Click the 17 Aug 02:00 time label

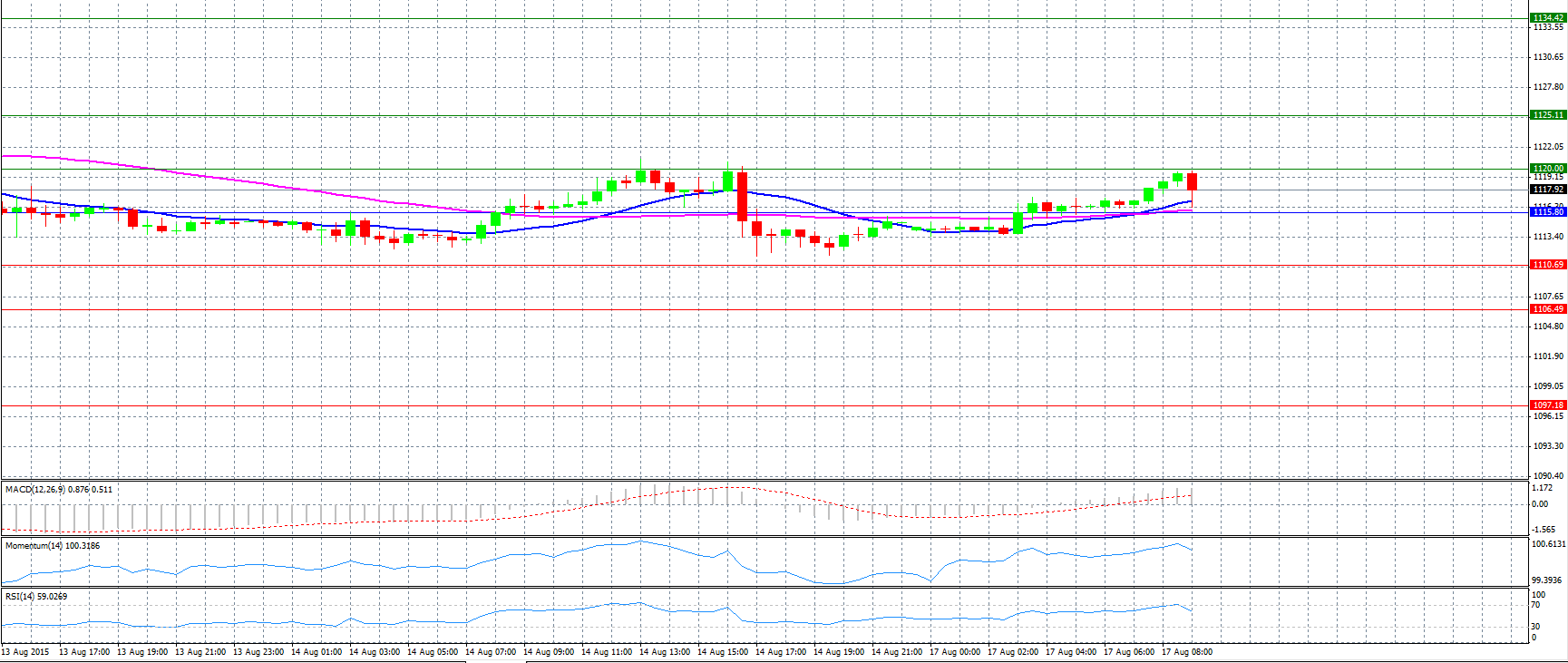coord(1013,652)
